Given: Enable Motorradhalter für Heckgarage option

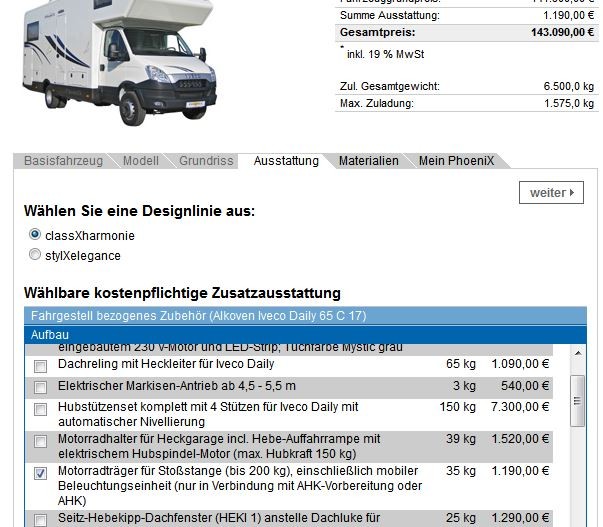Looking at the screenshot, I should tap(41, 442).
